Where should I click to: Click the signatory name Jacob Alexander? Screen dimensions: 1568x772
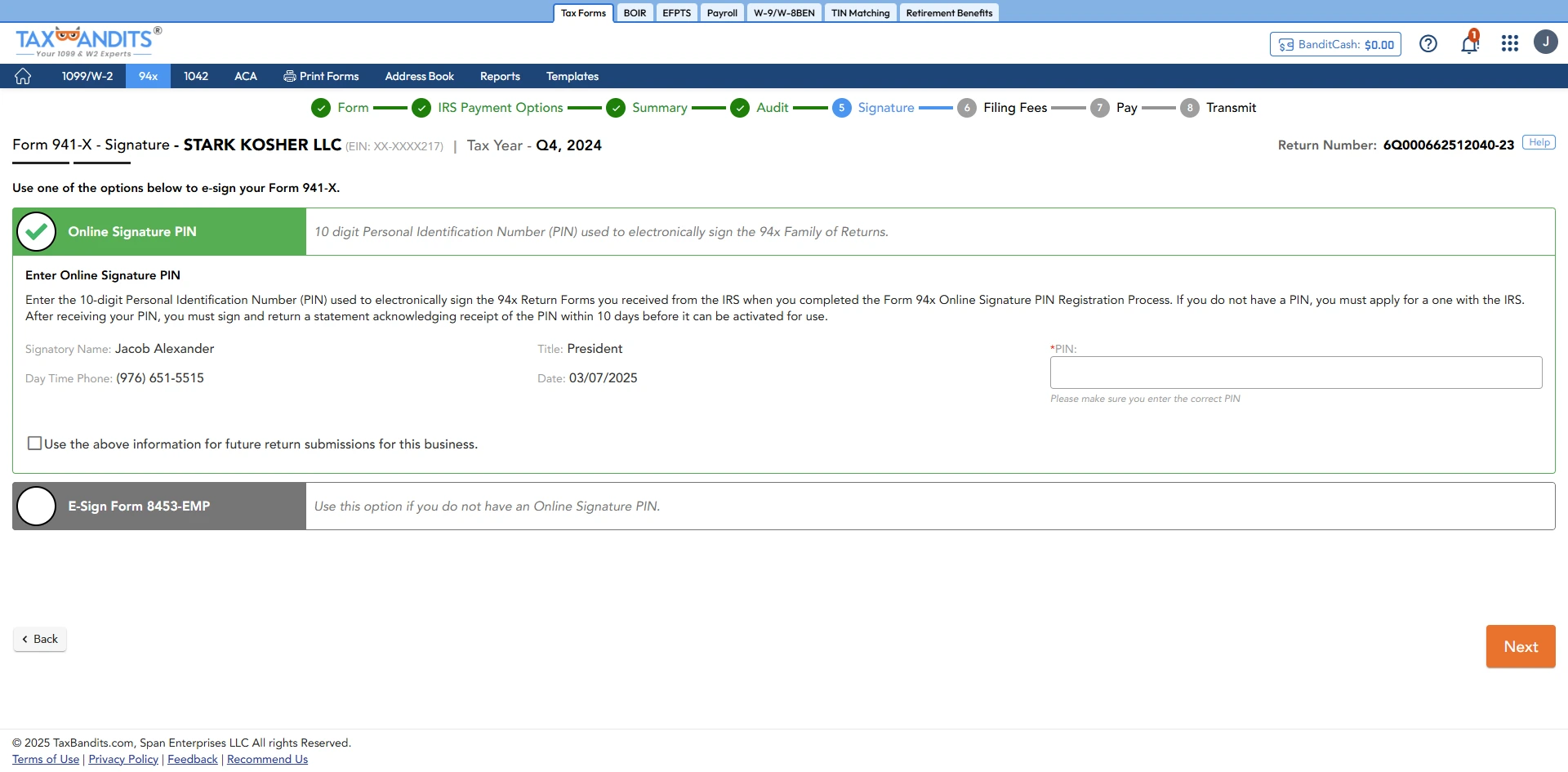tap(164, 349)
